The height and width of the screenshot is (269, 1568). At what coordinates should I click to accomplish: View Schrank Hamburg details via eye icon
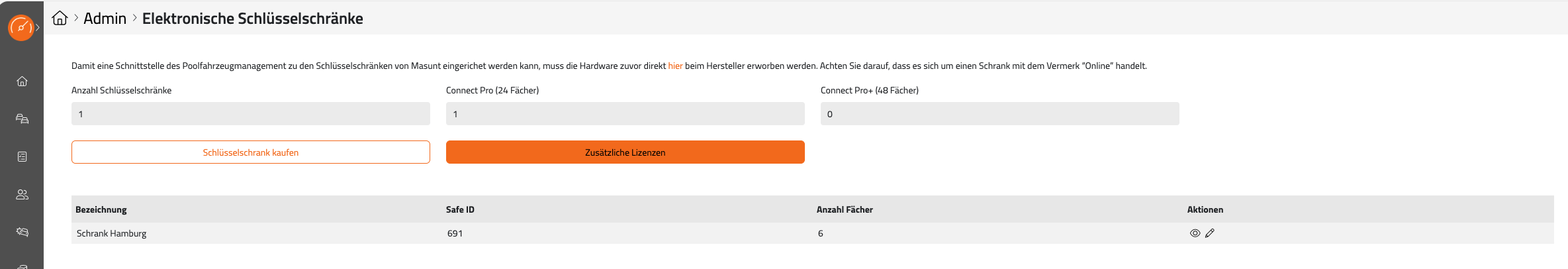pyautogui.click(x=1195, y=233)
